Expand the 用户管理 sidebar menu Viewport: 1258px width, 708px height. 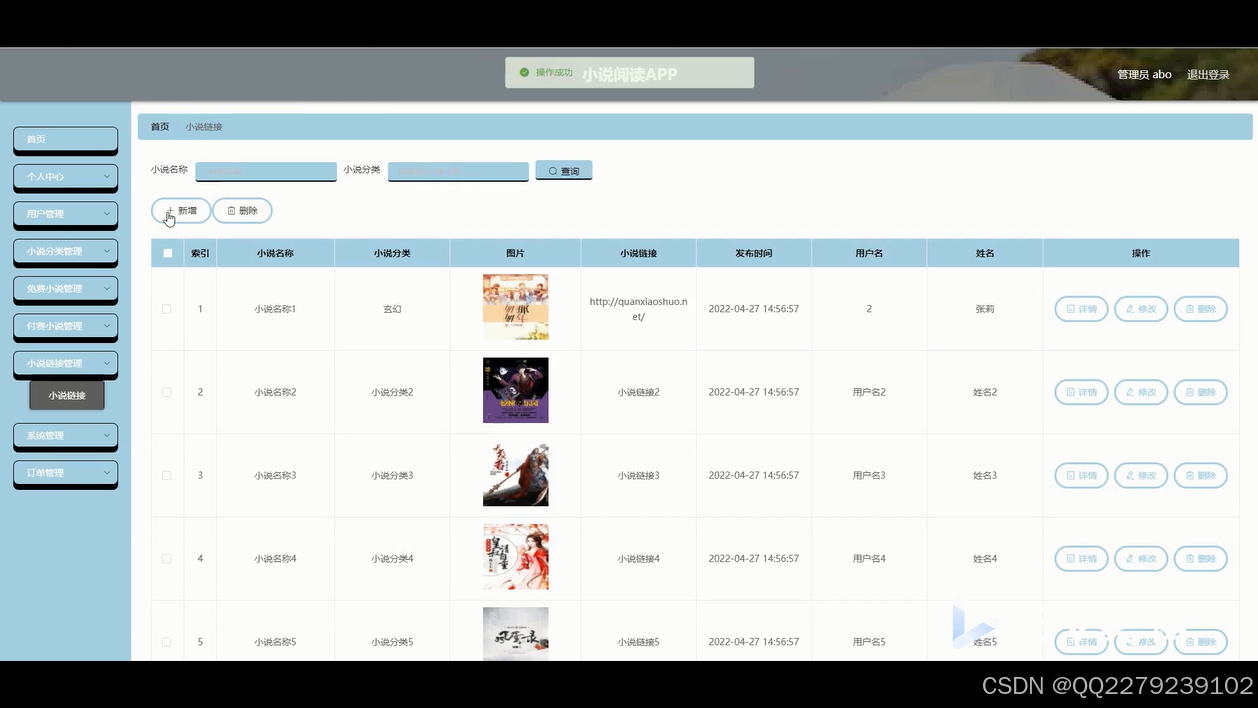click(65, 214)
